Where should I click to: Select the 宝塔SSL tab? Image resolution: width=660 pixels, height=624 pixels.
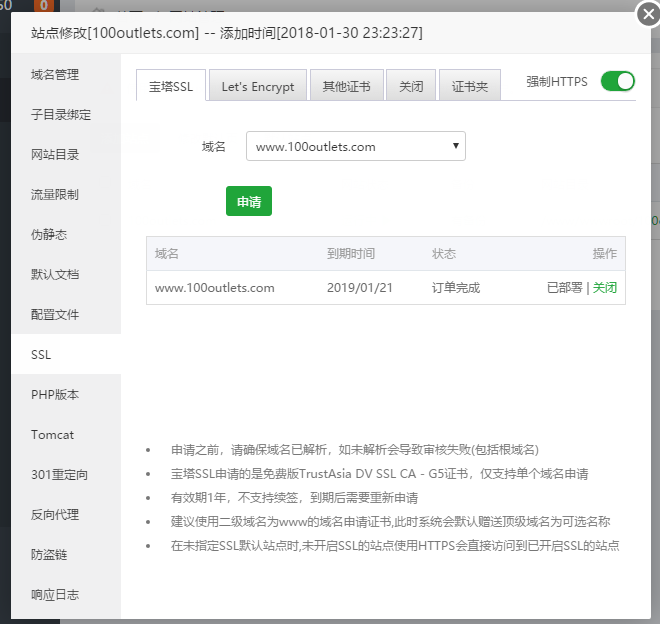[x=171, y=87]
